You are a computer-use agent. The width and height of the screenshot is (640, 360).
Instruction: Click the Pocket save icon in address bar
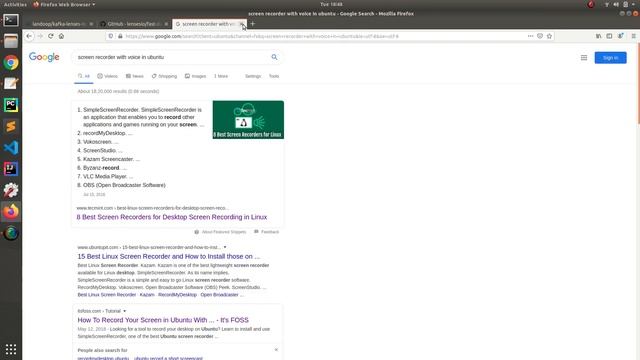540,36
